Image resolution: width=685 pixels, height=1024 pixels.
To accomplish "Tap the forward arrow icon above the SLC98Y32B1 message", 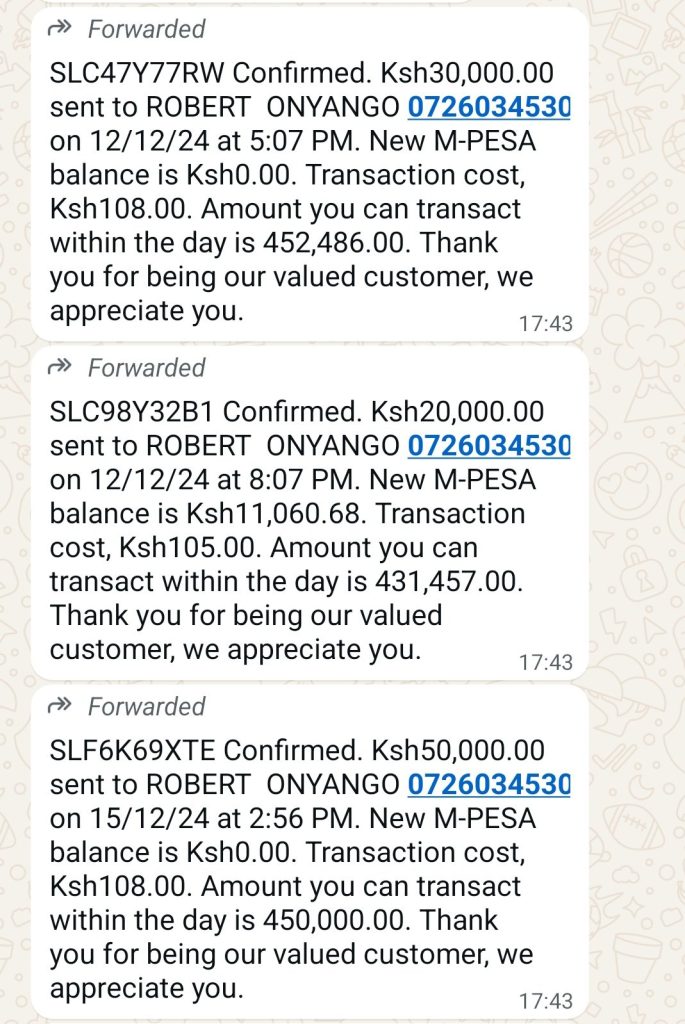I will pos(61,368).
